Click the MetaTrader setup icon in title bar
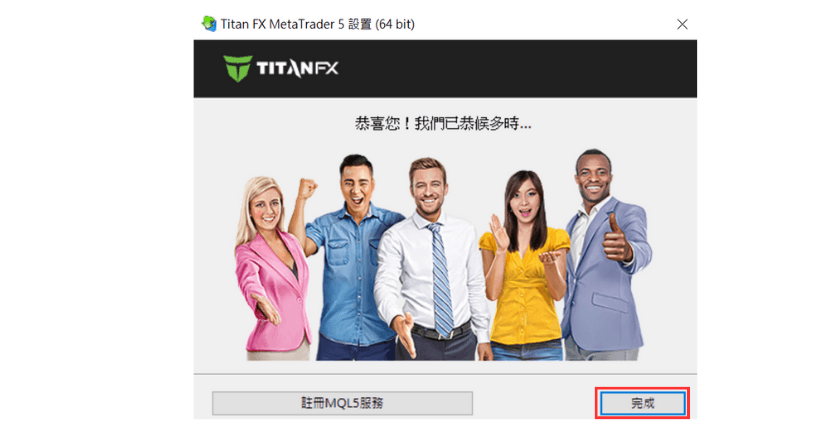 209,24
